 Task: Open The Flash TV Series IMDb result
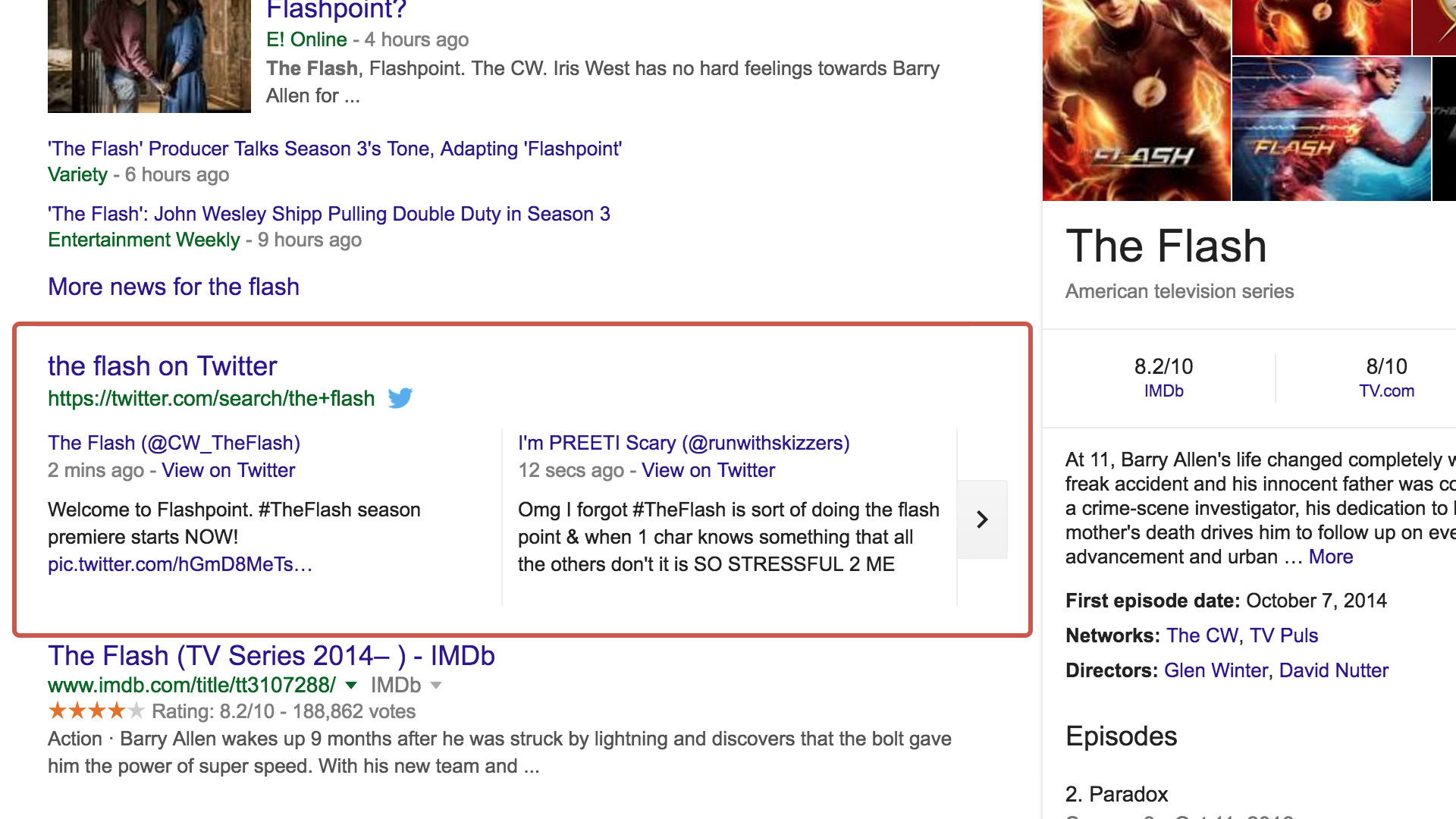click(271, 656)
